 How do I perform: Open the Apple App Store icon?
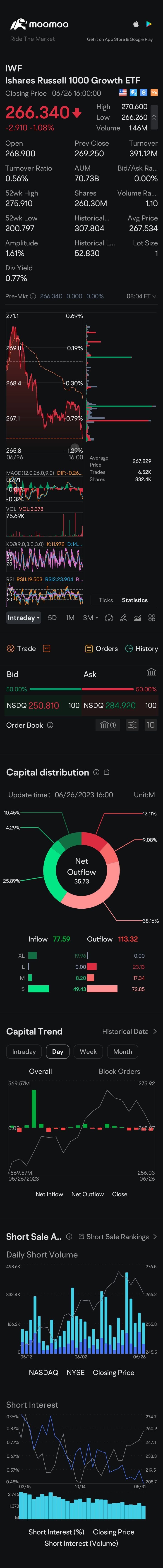[x=136, y=24]
